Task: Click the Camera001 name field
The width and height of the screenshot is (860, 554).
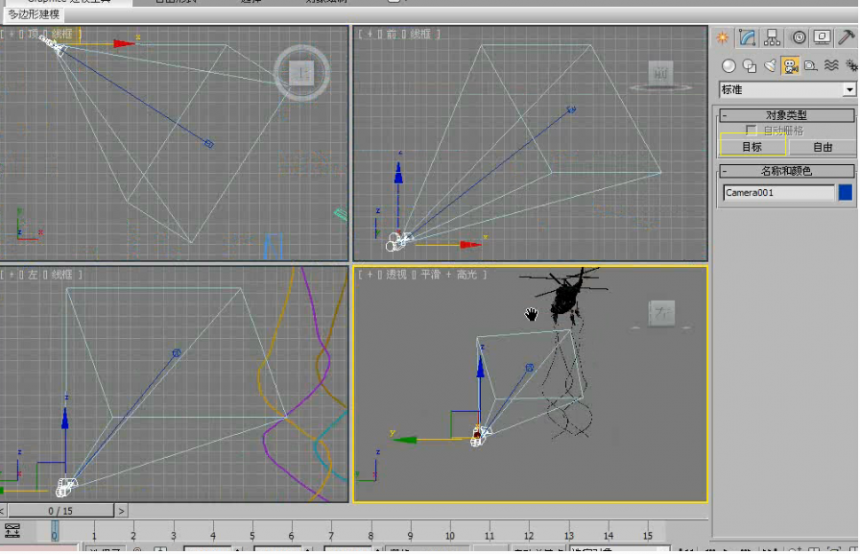Action: pyautogui.click(x=779, y=193)
